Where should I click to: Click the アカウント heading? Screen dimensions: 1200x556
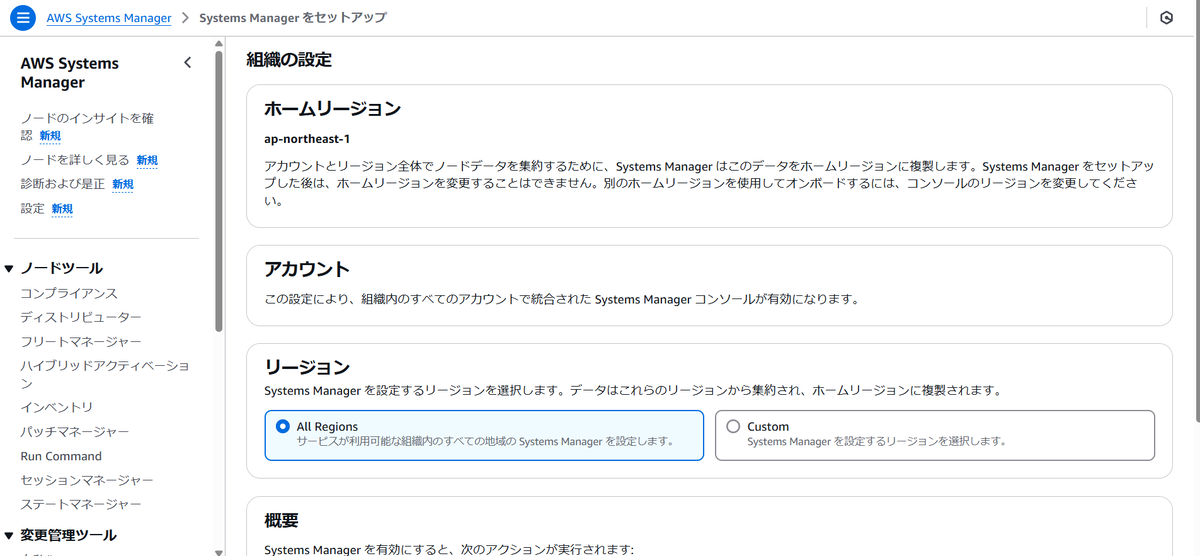click(x=307, y=269)
